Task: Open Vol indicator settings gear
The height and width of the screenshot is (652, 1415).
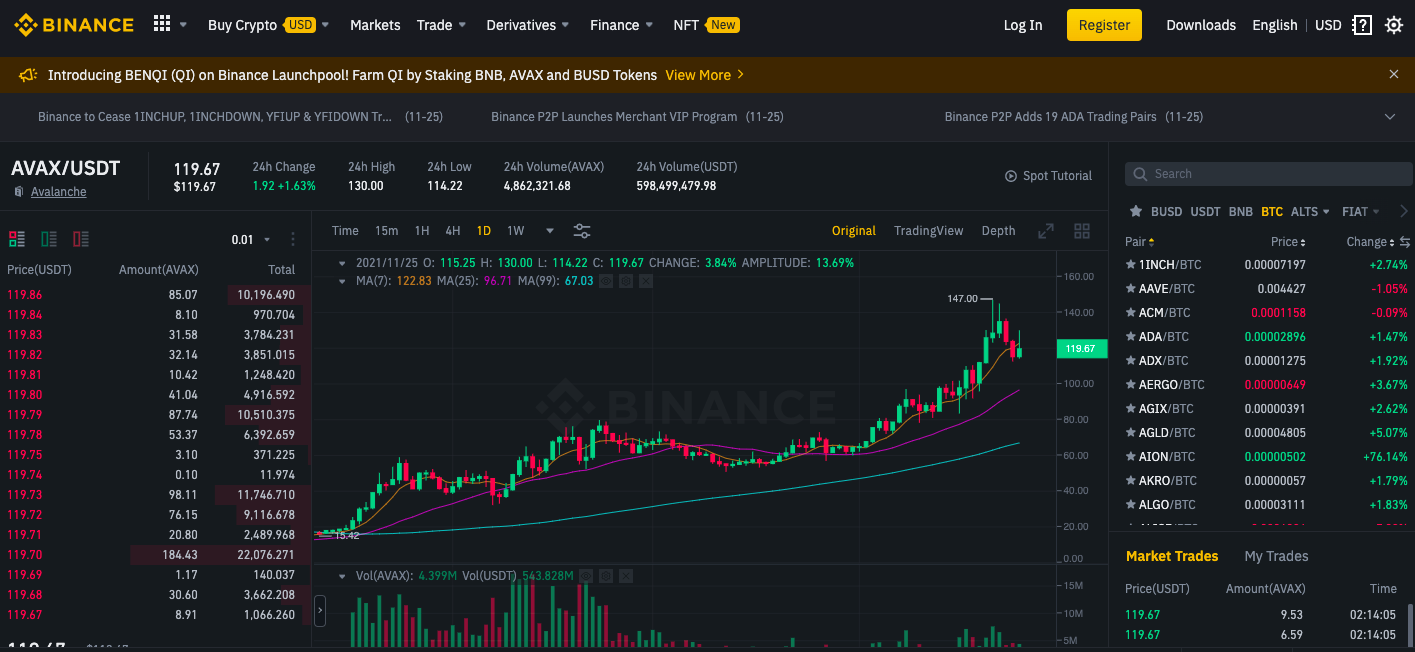Action: click(x=606, y=576)
